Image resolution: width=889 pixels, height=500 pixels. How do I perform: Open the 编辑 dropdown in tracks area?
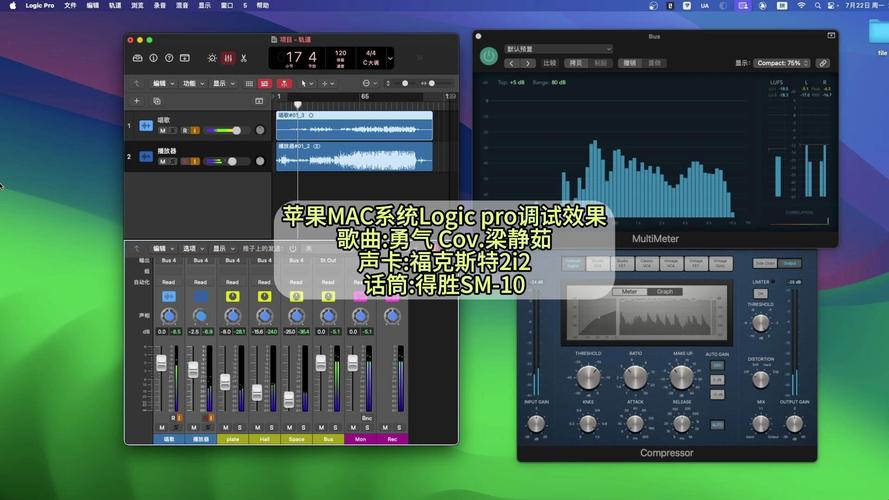tap(163, 83)
